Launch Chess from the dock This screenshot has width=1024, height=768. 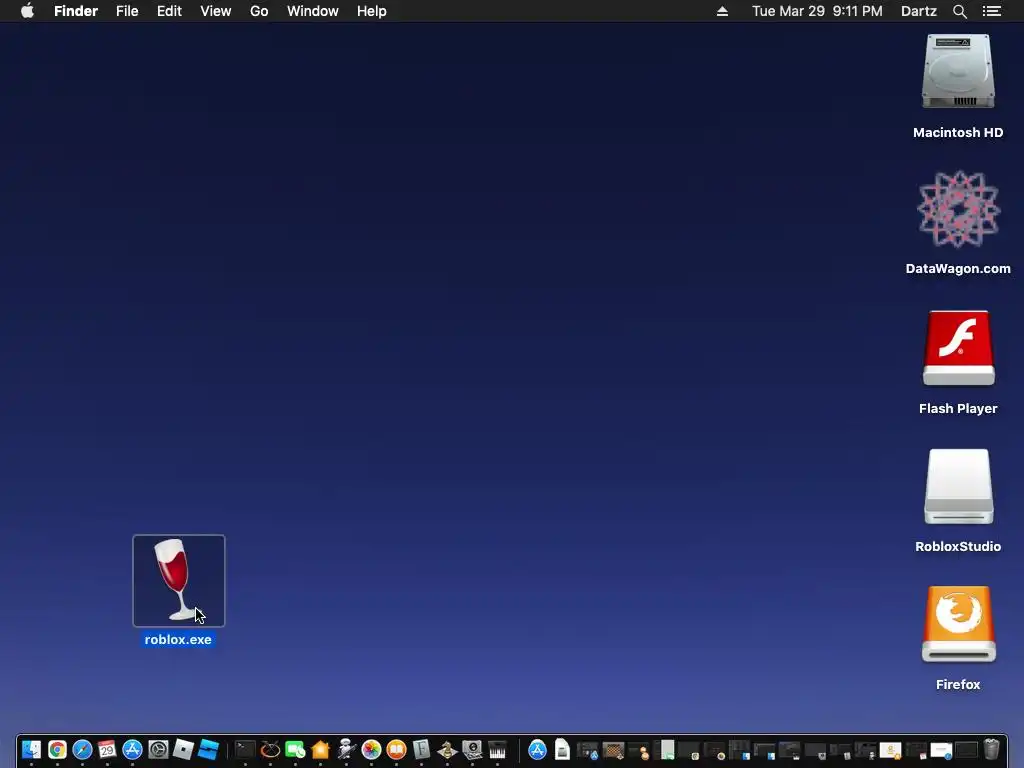[x=447, y=749]
